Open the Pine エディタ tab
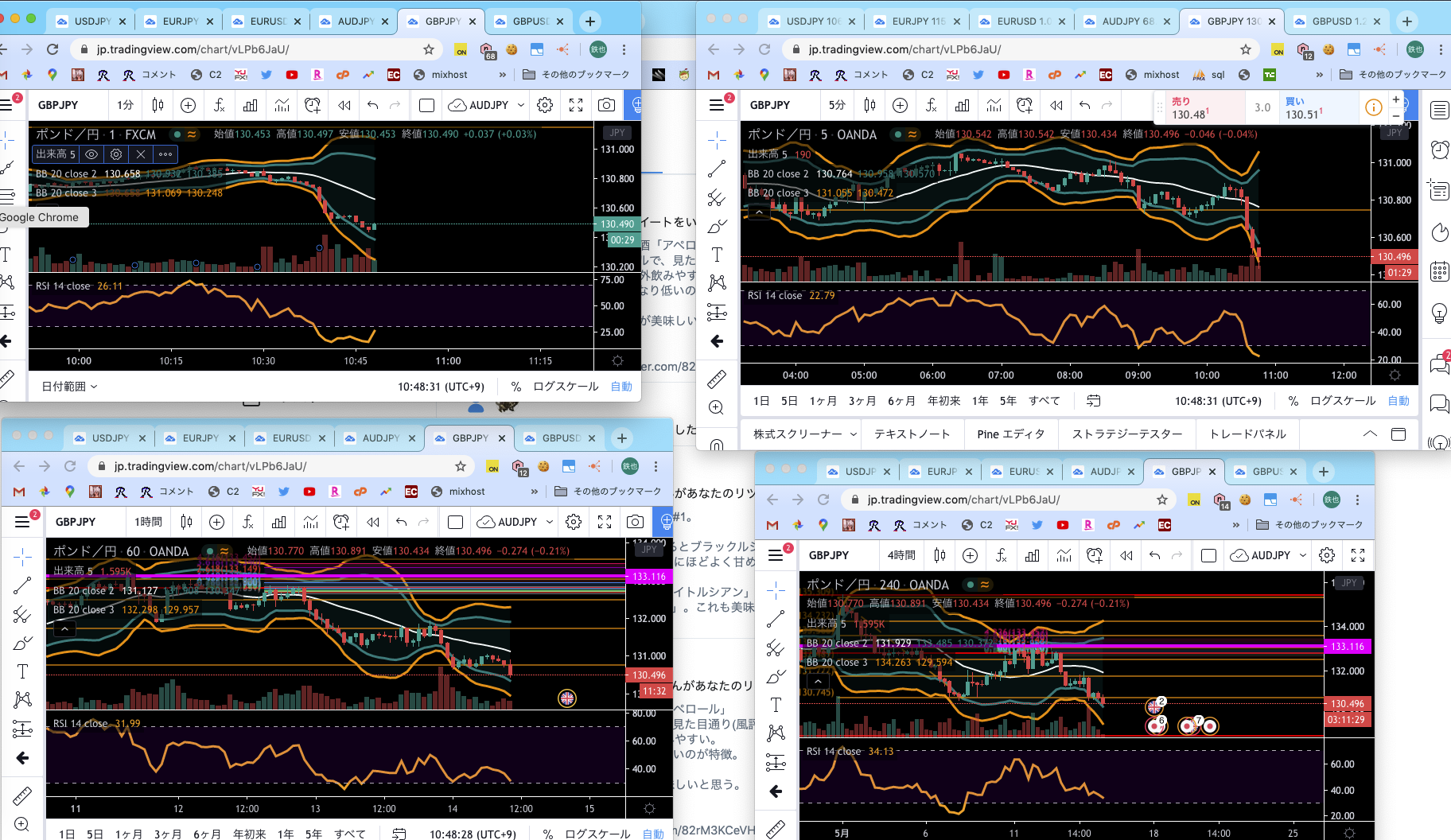The width and height of the screenshot is (1451, 840). pyautogui.click(x=1010, y=434)
